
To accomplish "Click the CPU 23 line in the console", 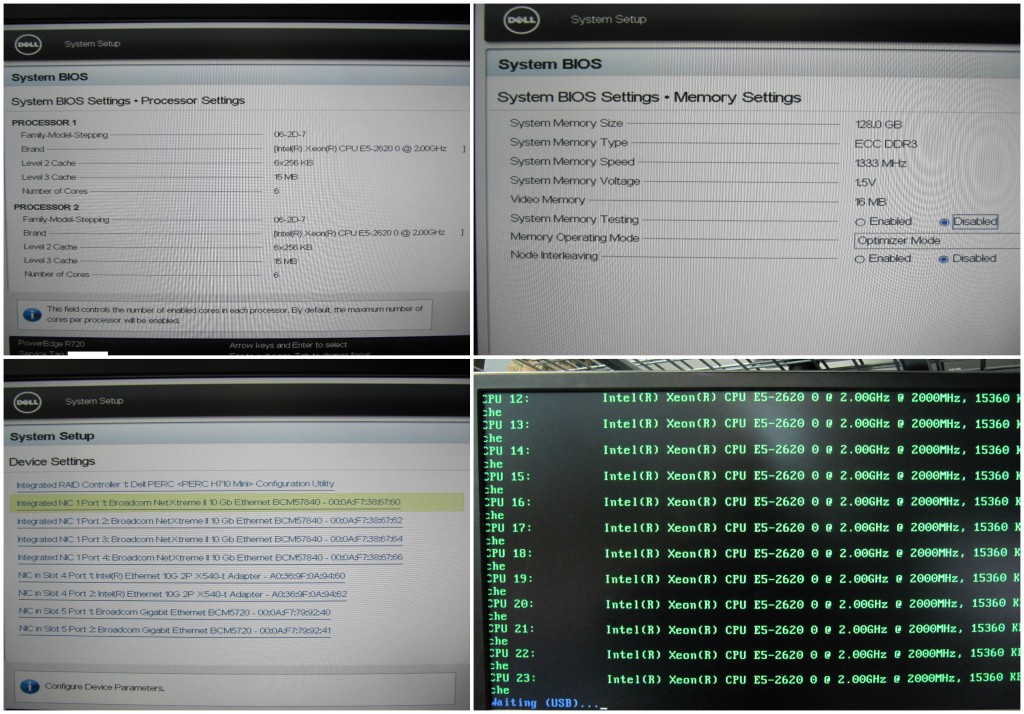I will (754, 679).
